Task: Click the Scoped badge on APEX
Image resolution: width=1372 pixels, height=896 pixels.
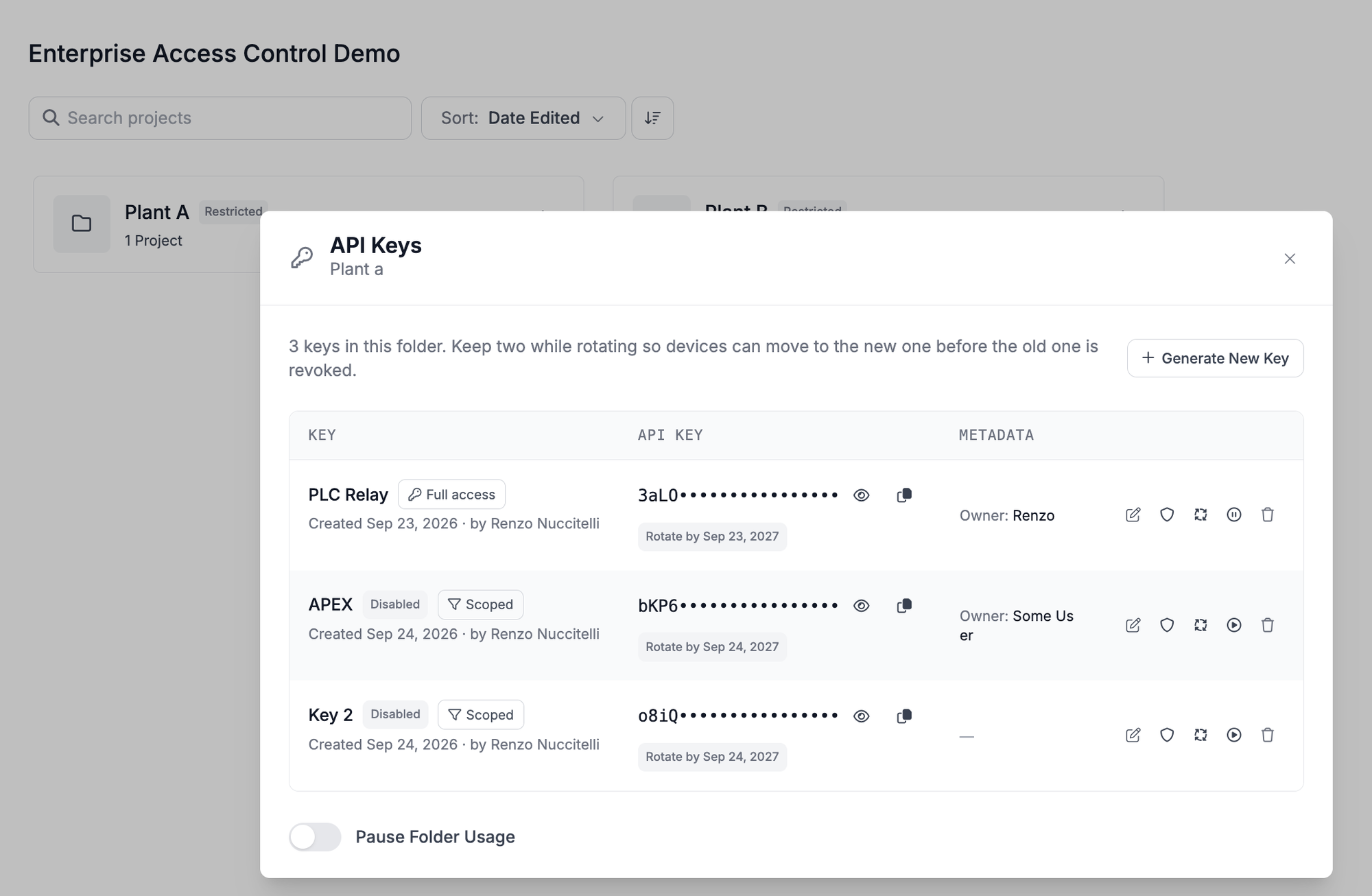Action: [x=480, y=604]
